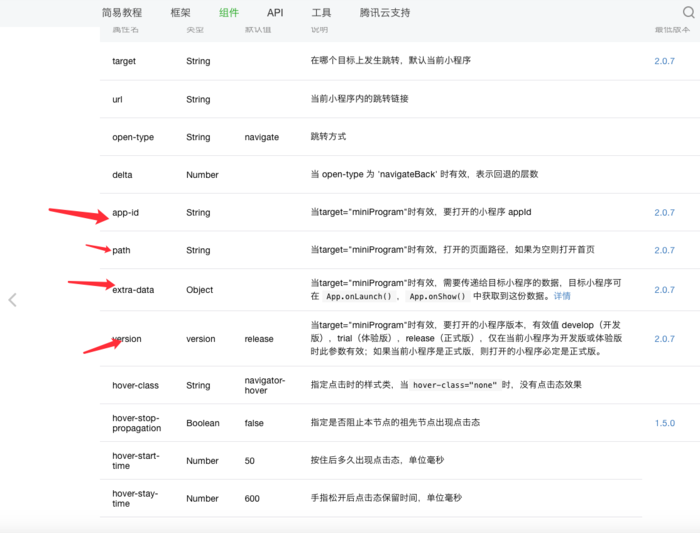Open the 简易教程 tab
The image size is (700, 533).
122,13
